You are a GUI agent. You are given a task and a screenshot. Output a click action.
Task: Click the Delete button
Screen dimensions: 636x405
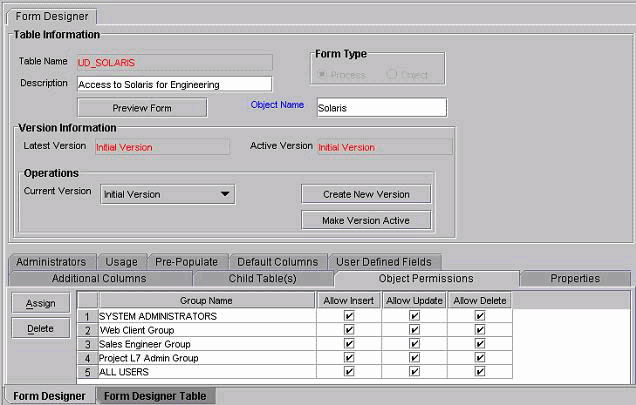(40, 328)
